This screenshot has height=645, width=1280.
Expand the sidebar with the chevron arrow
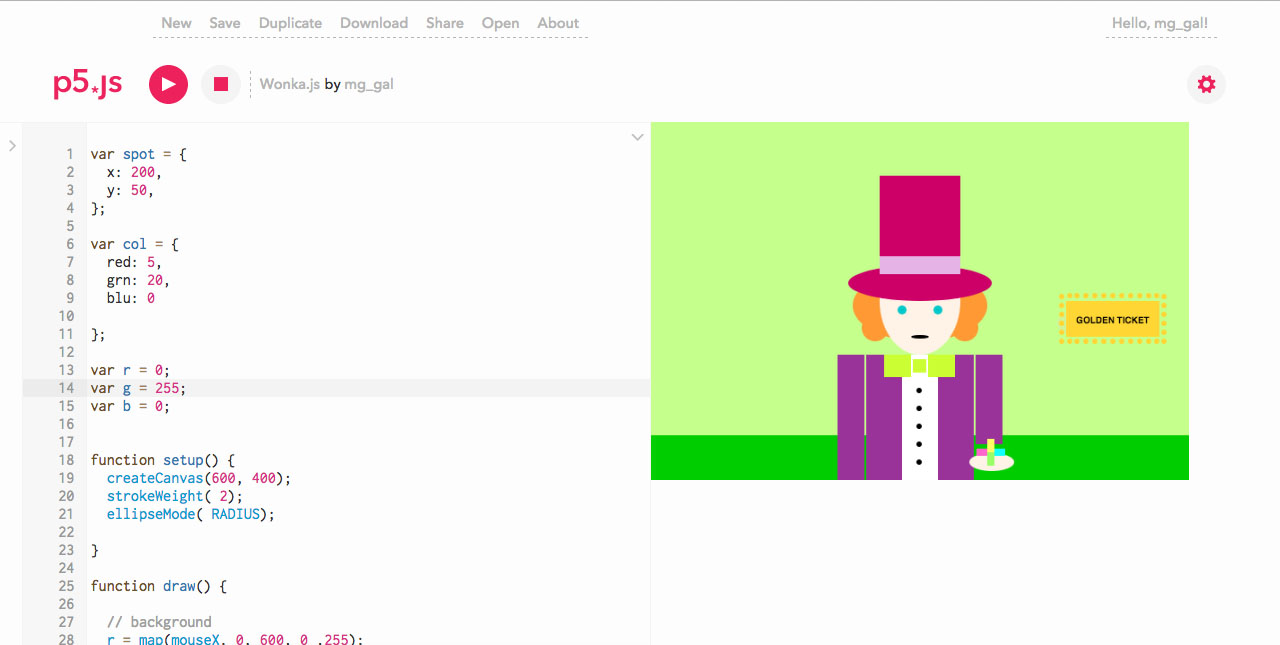tap(12, 146)
